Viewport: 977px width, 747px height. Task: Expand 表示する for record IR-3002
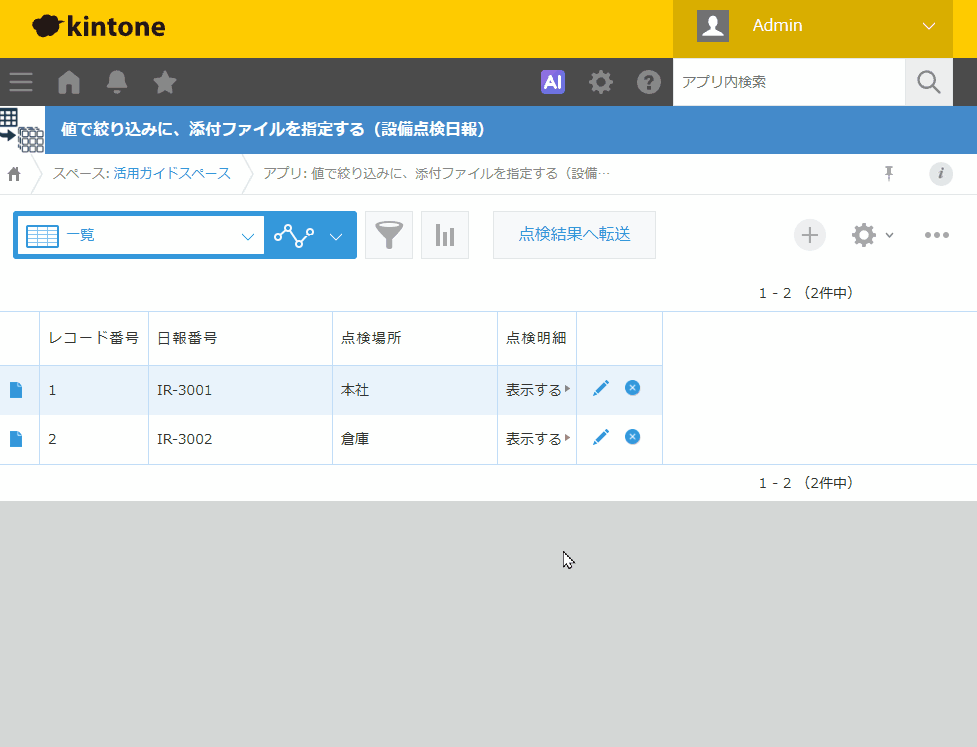click(538, 439)
